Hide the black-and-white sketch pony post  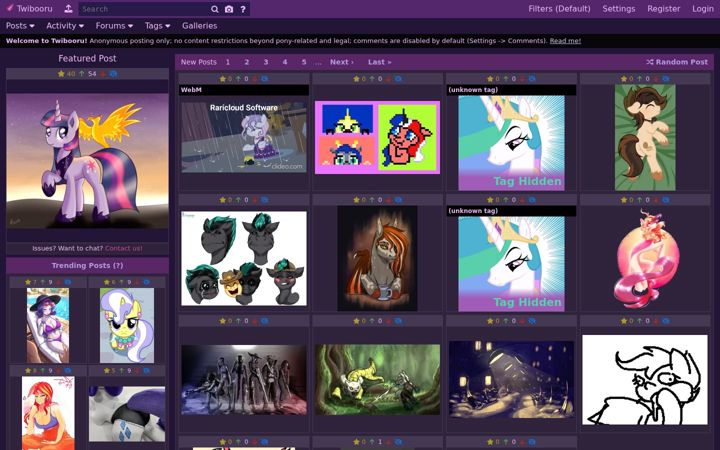[666, 321]
